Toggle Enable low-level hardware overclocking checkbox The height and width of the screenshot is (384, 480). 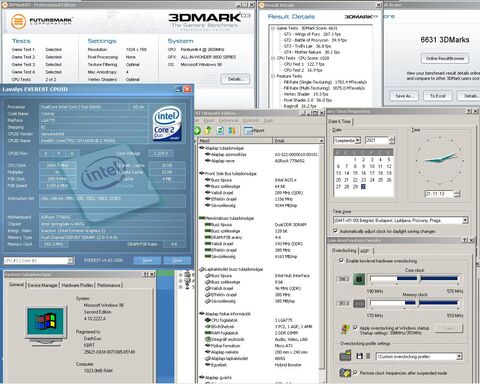[341, 261]
